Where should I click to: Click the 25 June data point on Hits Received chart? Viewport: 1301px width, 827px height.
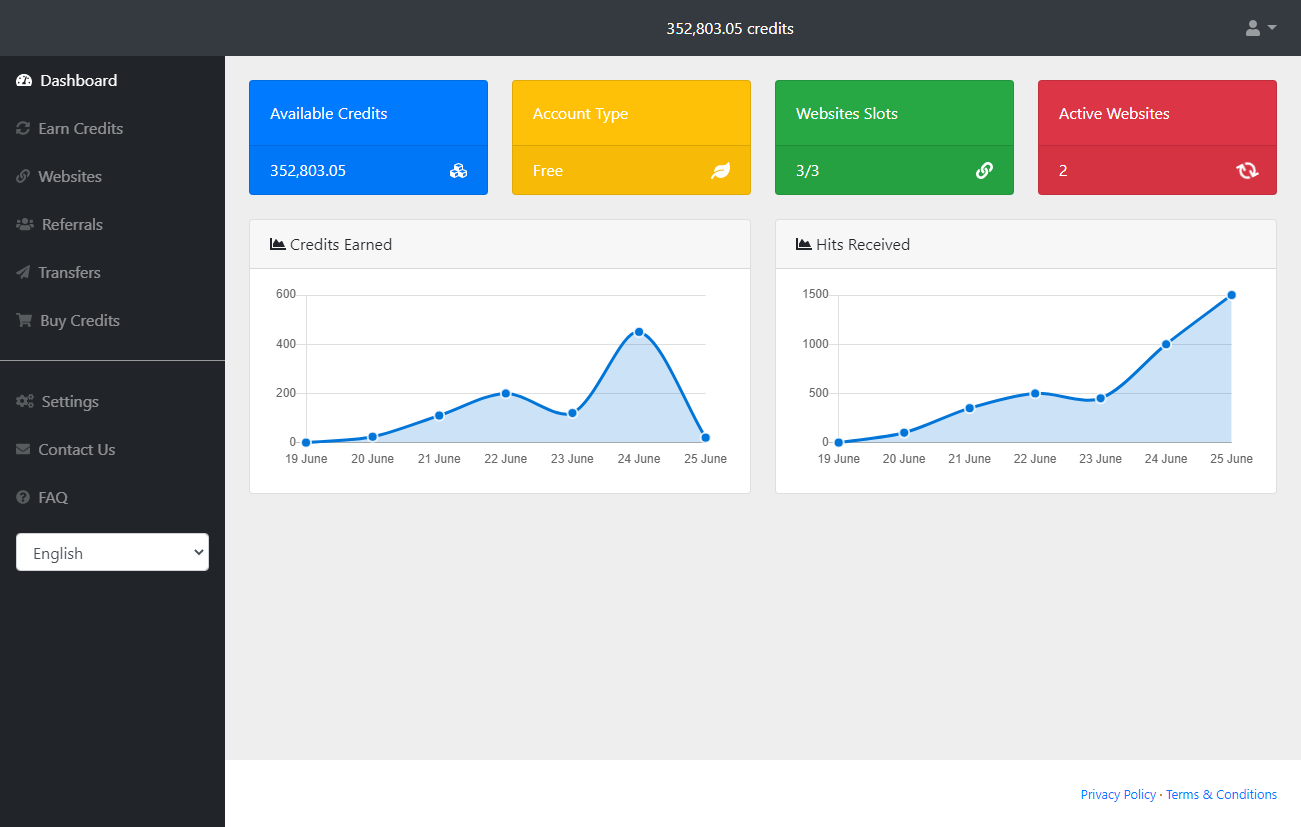[x=1231, y=295]
